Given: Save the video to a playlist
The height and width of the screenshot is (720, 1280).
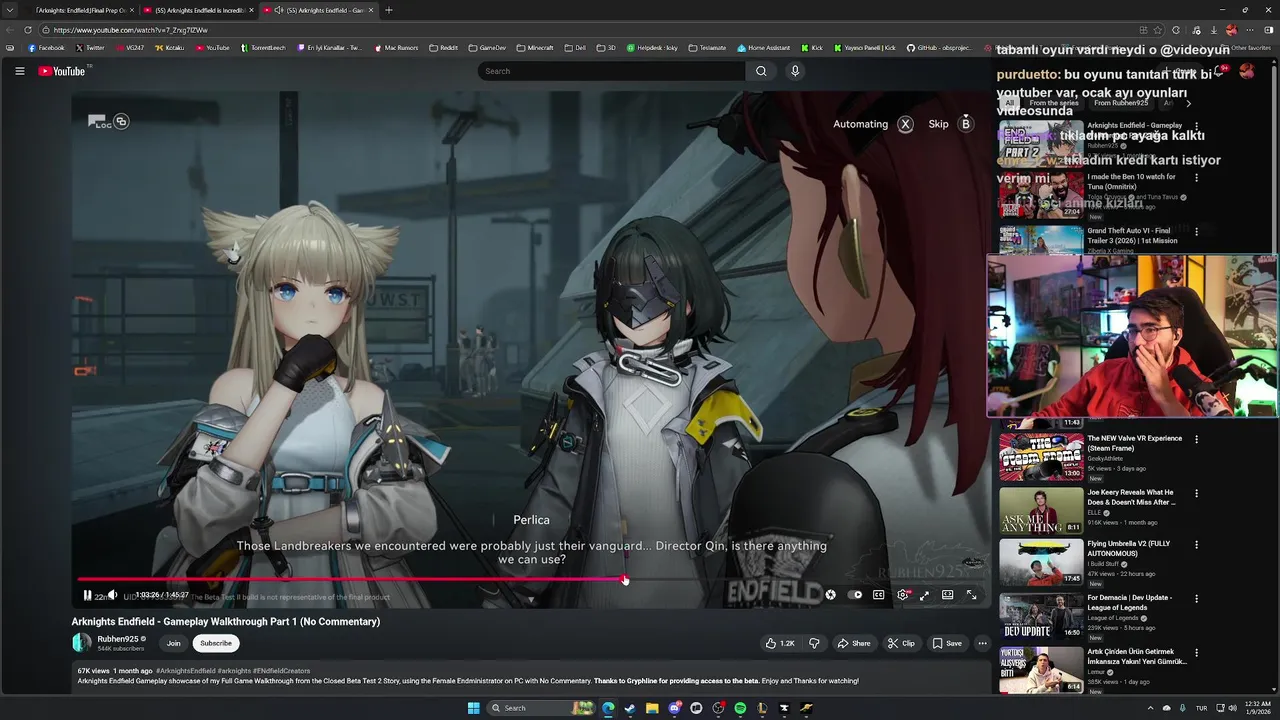Looking at the screenshot, I should click(946, 643).
